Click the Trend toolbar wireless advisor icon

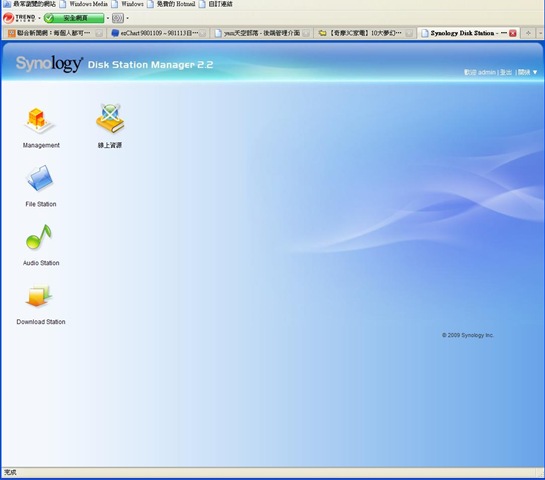tap(118, 18)
